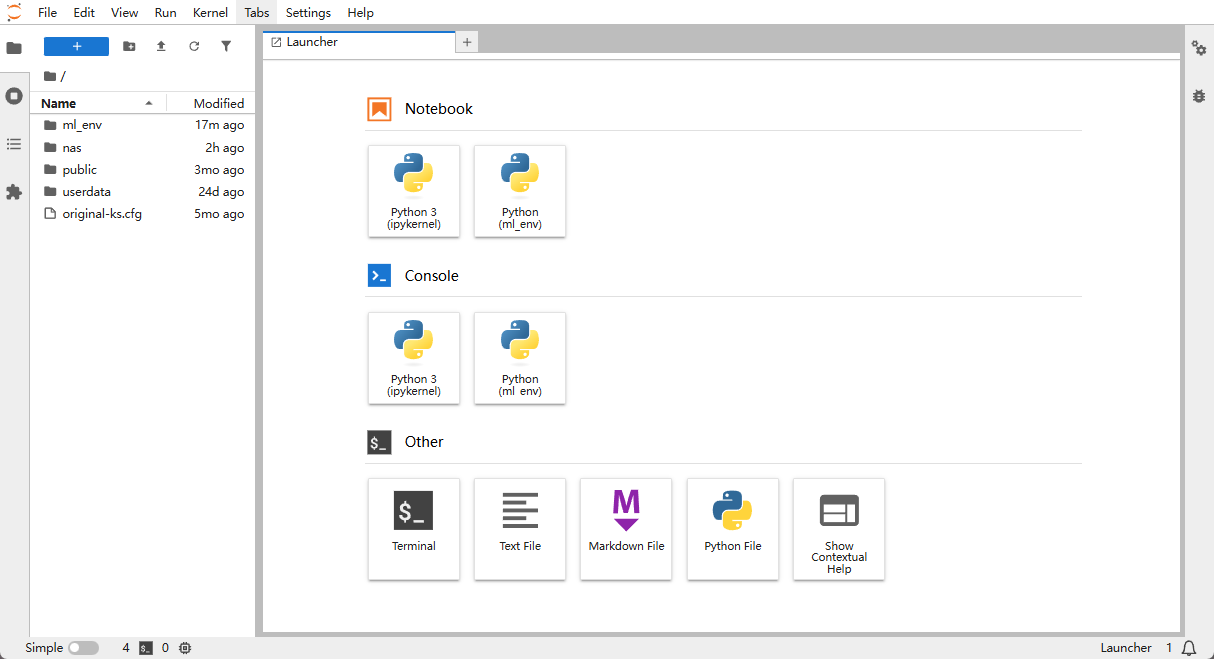Click the root folder breadcrumb icon
This screenshot has width=1214, height=659.
[x=50, y=76]
